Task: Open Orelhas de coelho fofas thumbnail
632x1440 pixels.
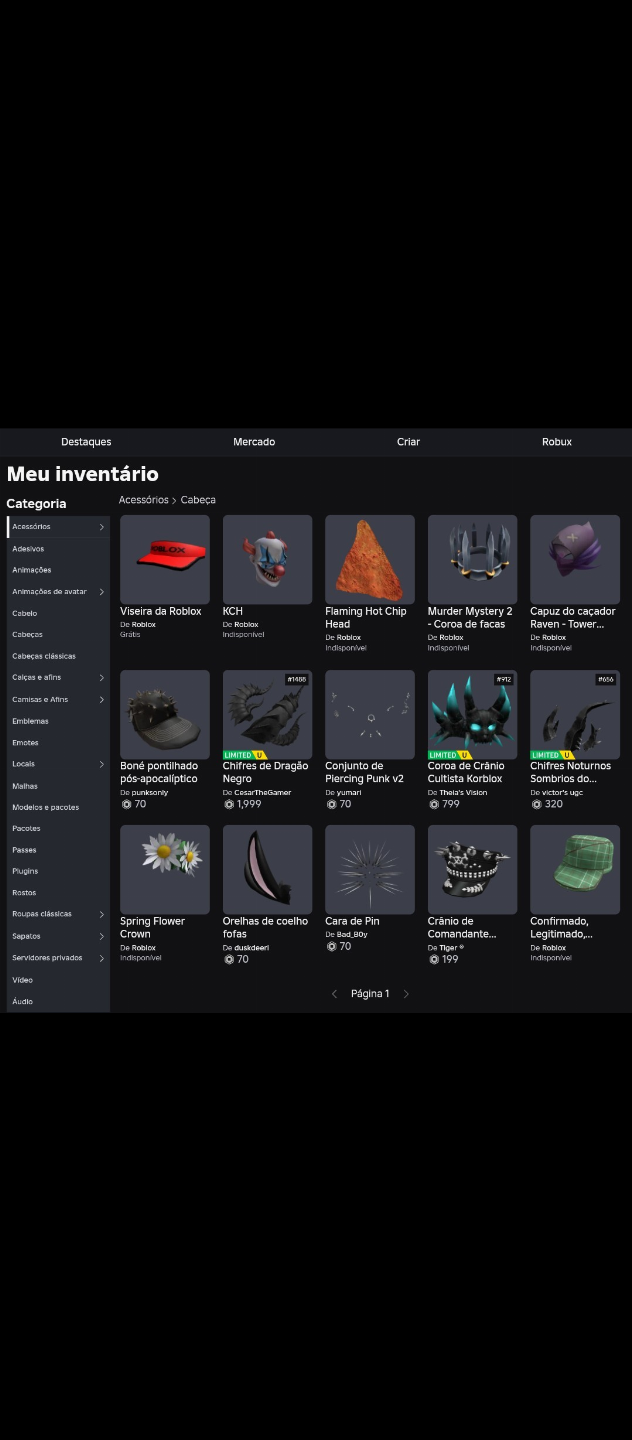Action: pyautogui.click(x=267, y=870)
